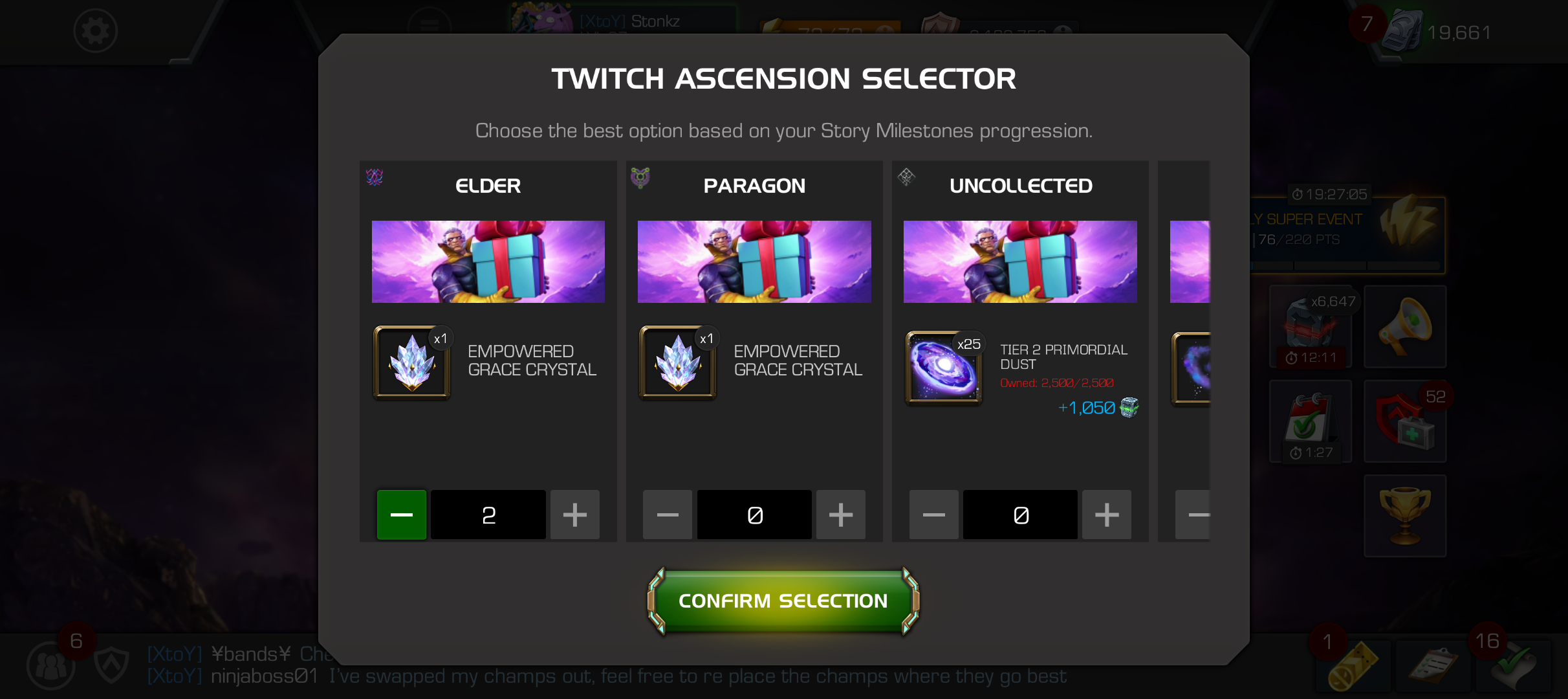Open the megaphone announcements icon
Image resolution: width=1568 pixels, height=699 pixels.
(x=1405, y=326)
